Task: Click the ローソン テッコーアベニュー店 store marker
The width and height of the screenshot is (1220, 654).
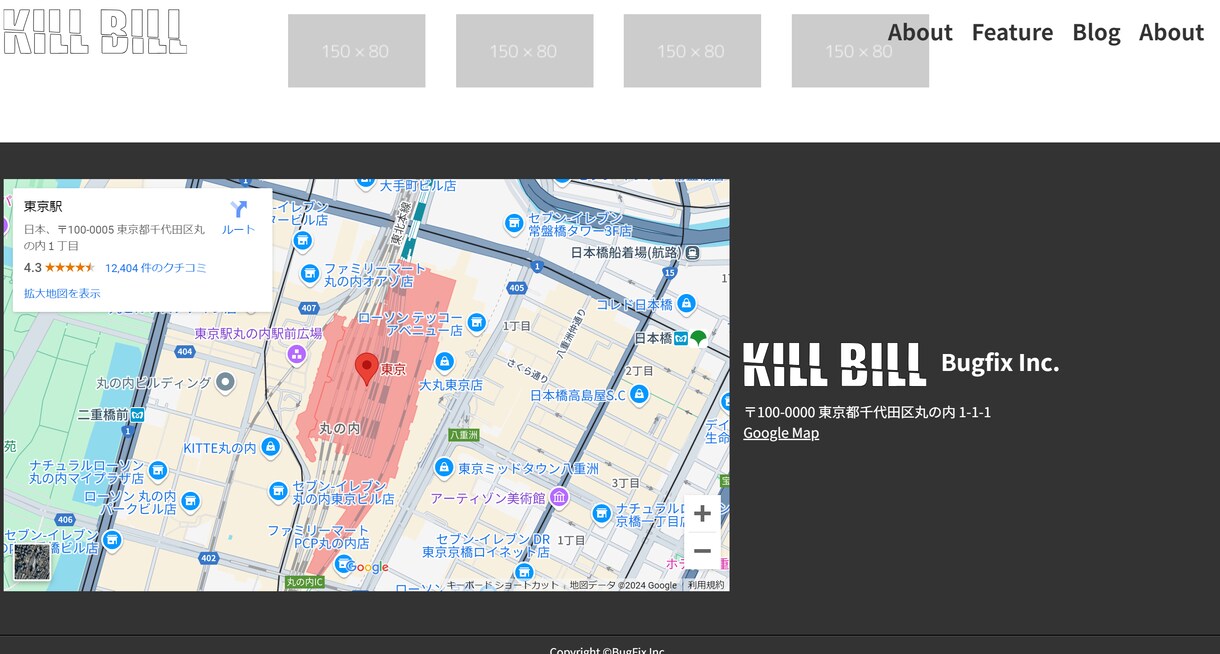Action: pos(477,323)
